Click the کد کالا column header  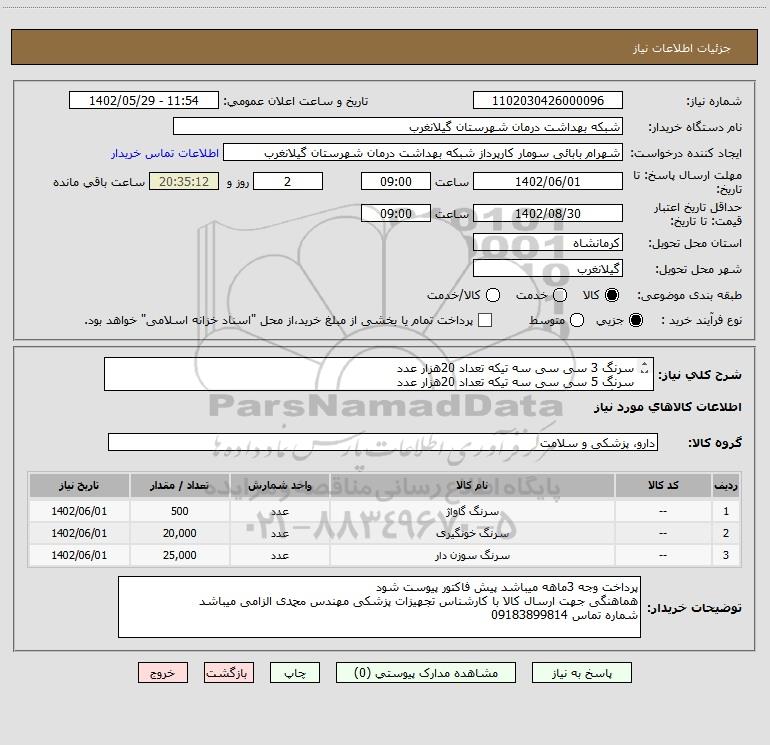click(x=663, y=485)
